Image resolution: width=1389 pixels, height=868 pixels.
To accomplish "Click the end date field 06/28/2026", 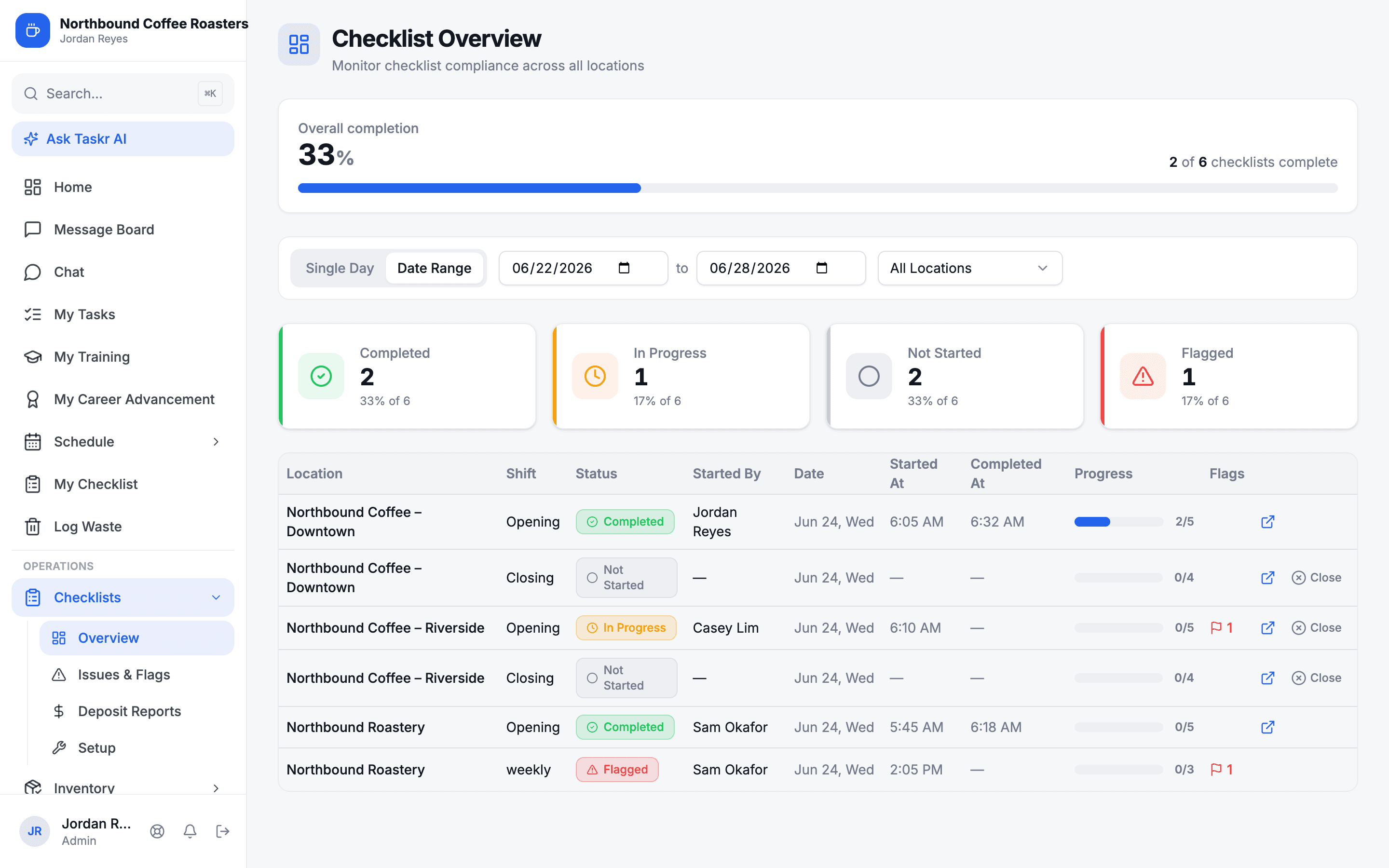I will click(x=781, y=268).
